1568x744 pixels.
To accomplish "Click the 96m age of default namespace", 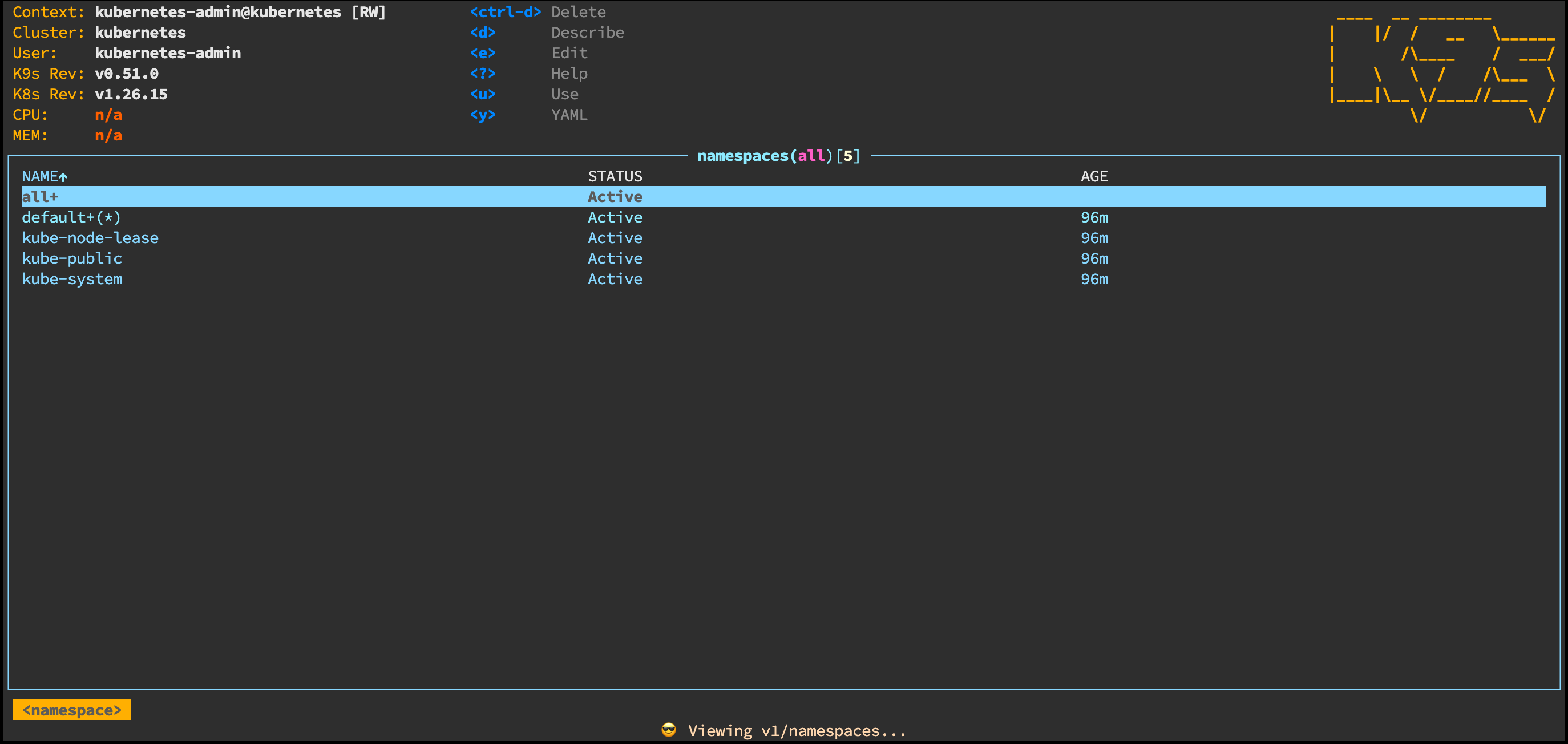I will pos(1094,217).
